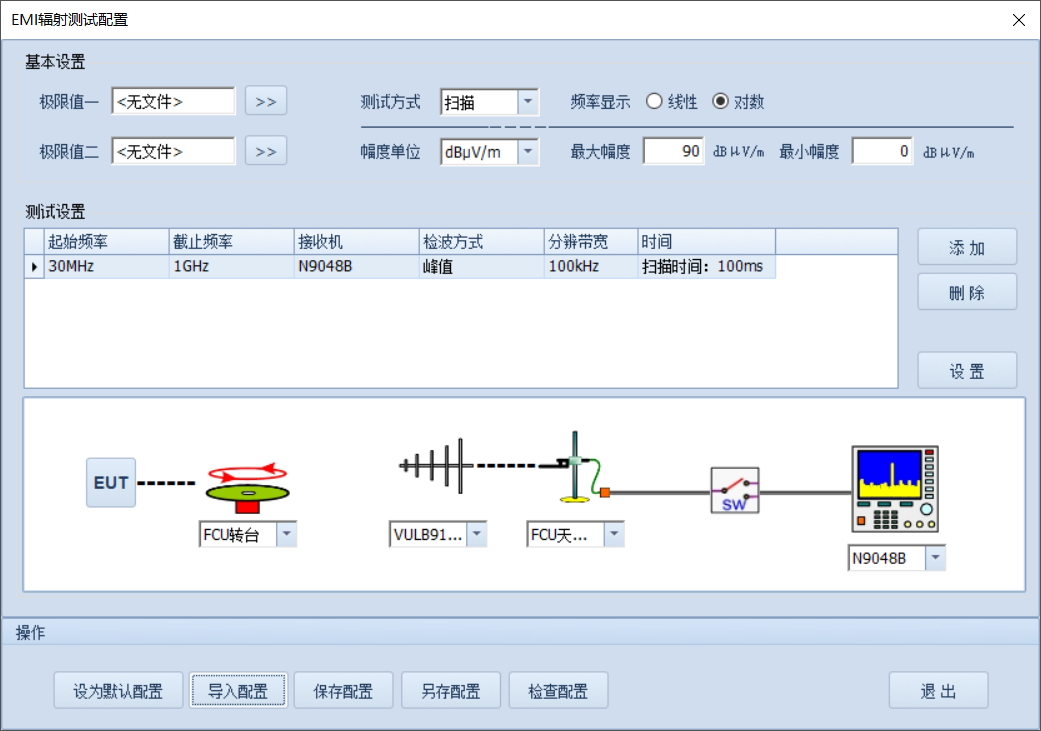1041x731 pixels.
Task: Click the SW switch box icon
Action: (734, 491)
